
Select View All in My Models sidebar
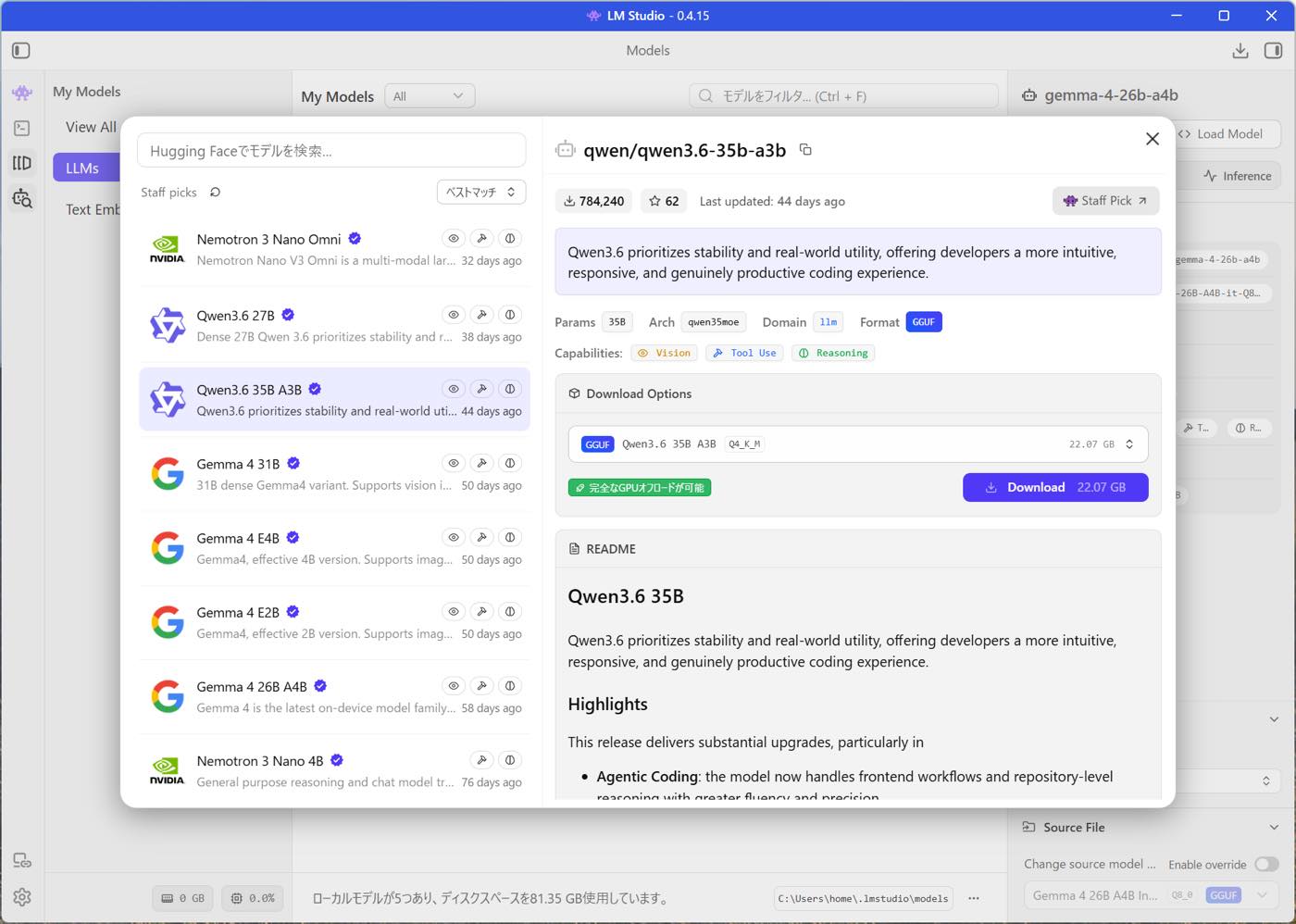click(91, 127)
